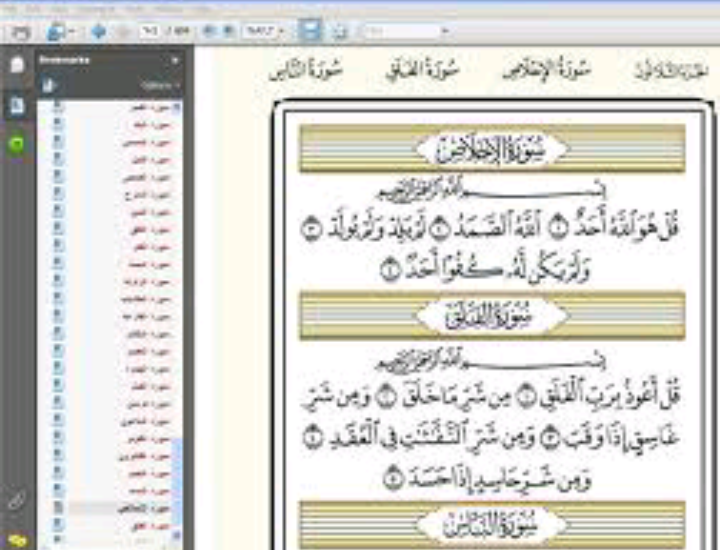Open the zoom percentage dropdown

[282, 32]
